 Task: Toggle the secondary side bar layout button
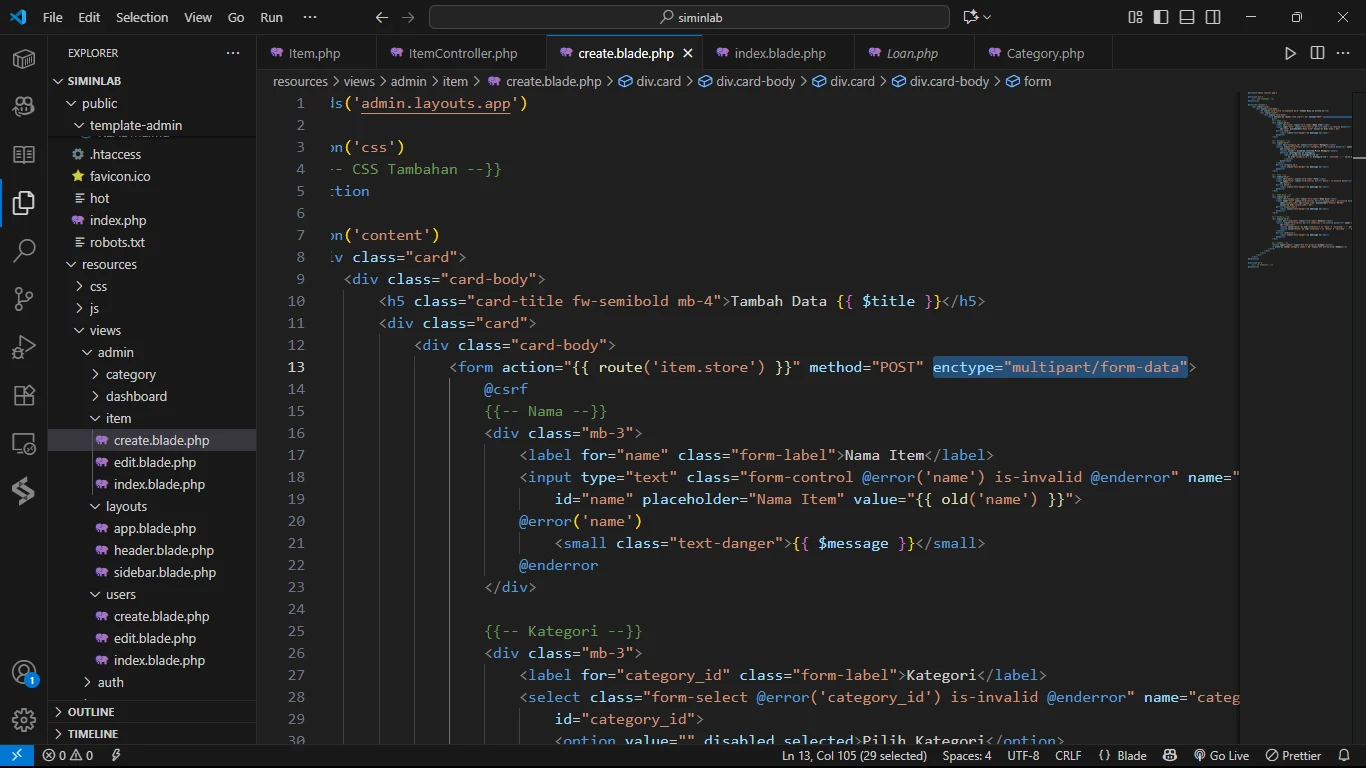pyautogui.click(x=1213, y=17)
